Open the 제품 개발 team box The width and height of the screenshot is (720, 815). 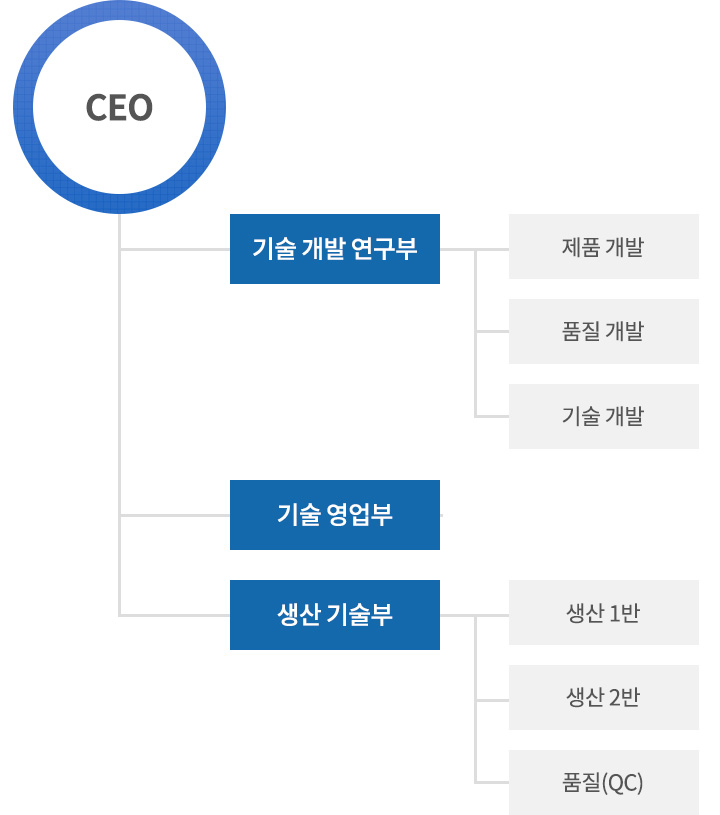pos(604,246)
